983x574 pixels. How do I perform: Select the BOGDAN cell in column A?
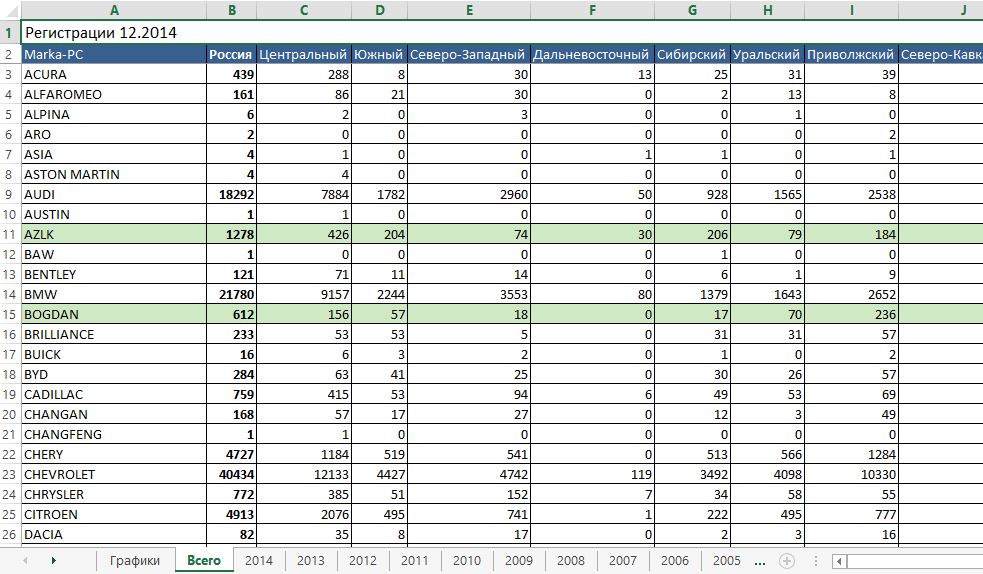[113, 314]
